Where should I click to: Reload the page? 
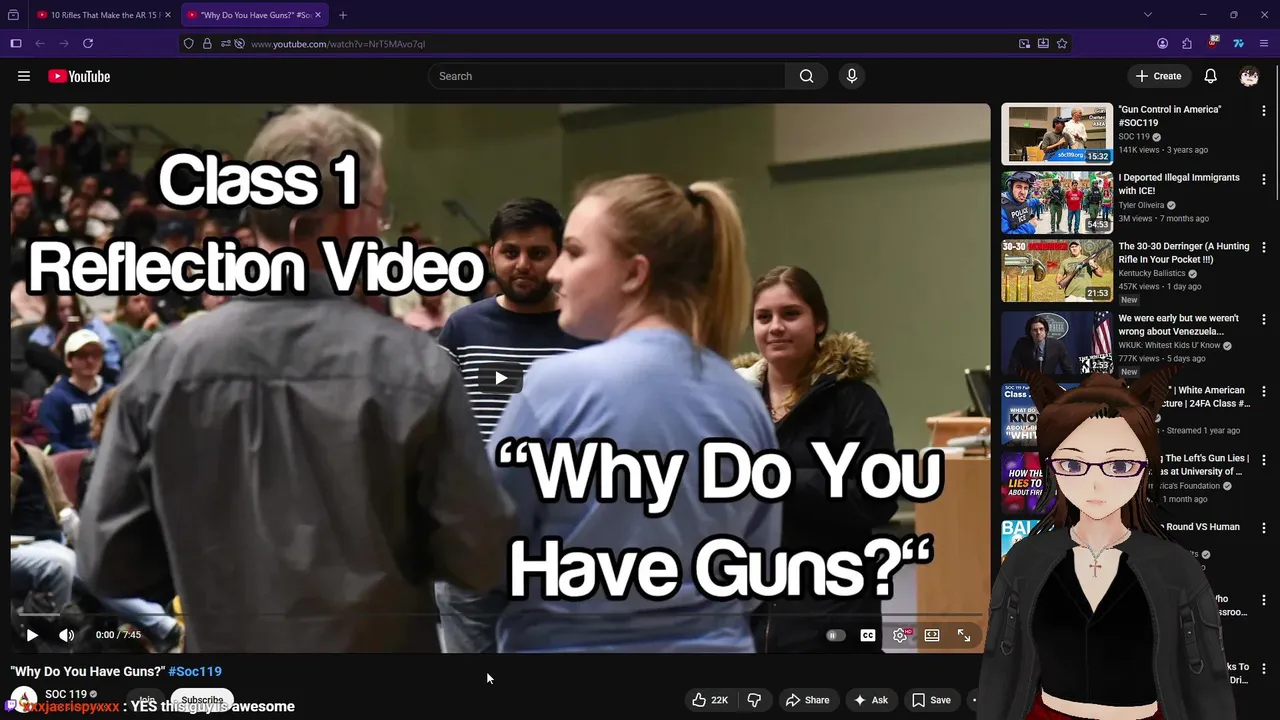tap(88, 44)
